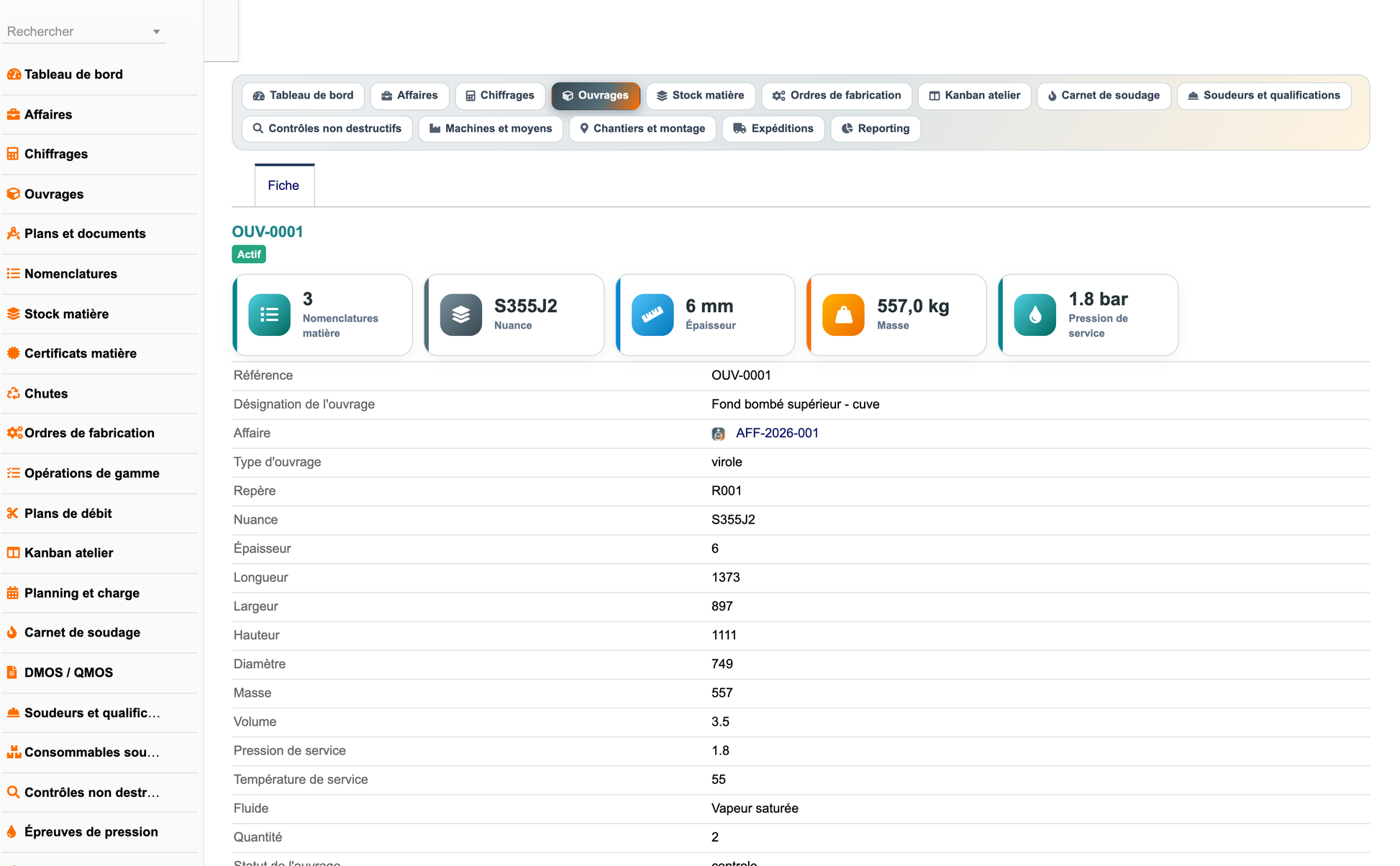Click the Certificats matière badge icon
This screenshot has width=1400, height=866.
click(x=14, y=353)
